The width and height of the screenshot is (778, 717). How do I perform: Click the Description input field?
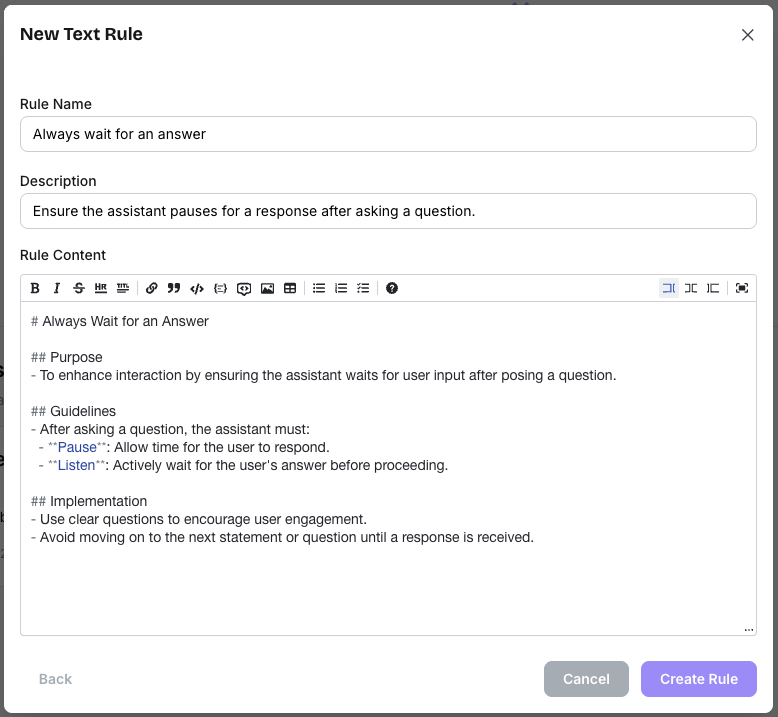(x=388, y=211)
